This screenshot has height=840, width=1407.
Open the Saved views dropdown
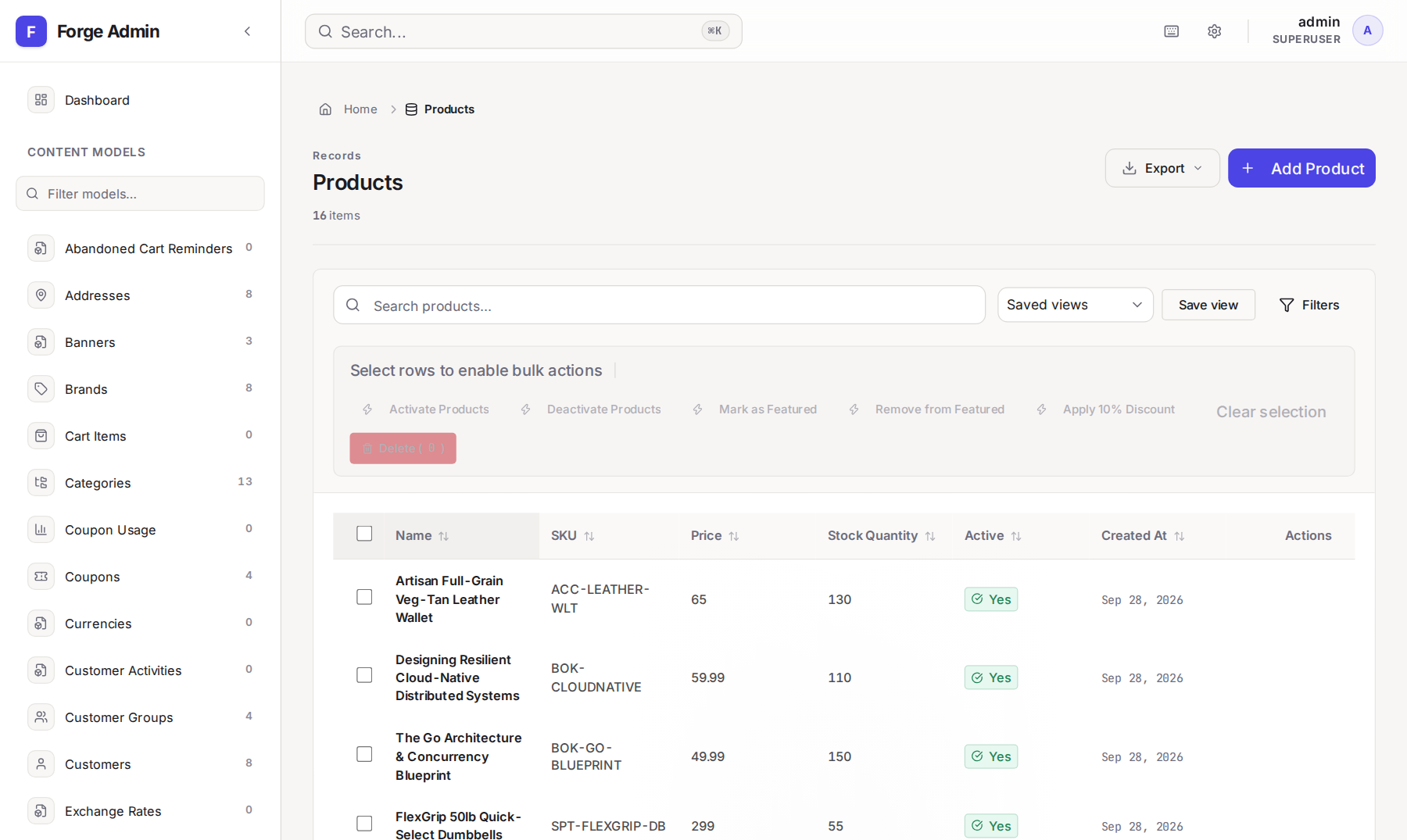pyautogui.click(x=1075, y=305)
